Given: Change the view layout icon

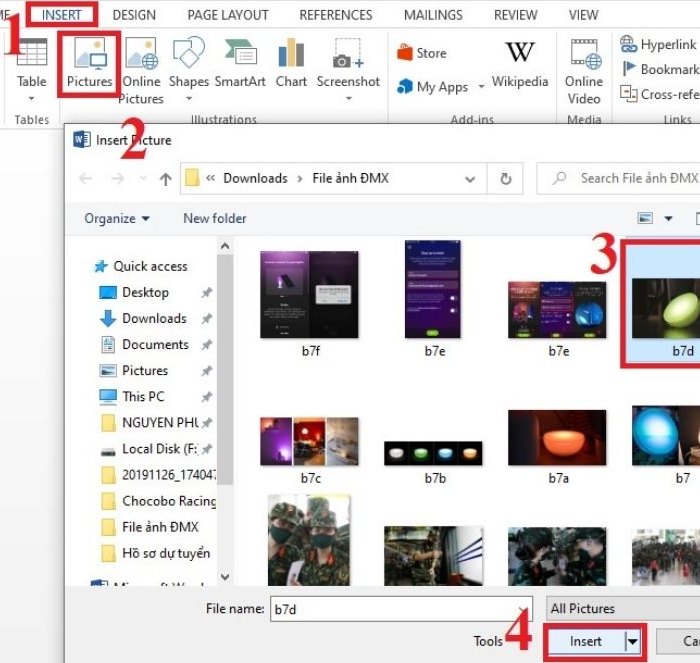Looking at the screenshot, I should click(x=645, y=218).
